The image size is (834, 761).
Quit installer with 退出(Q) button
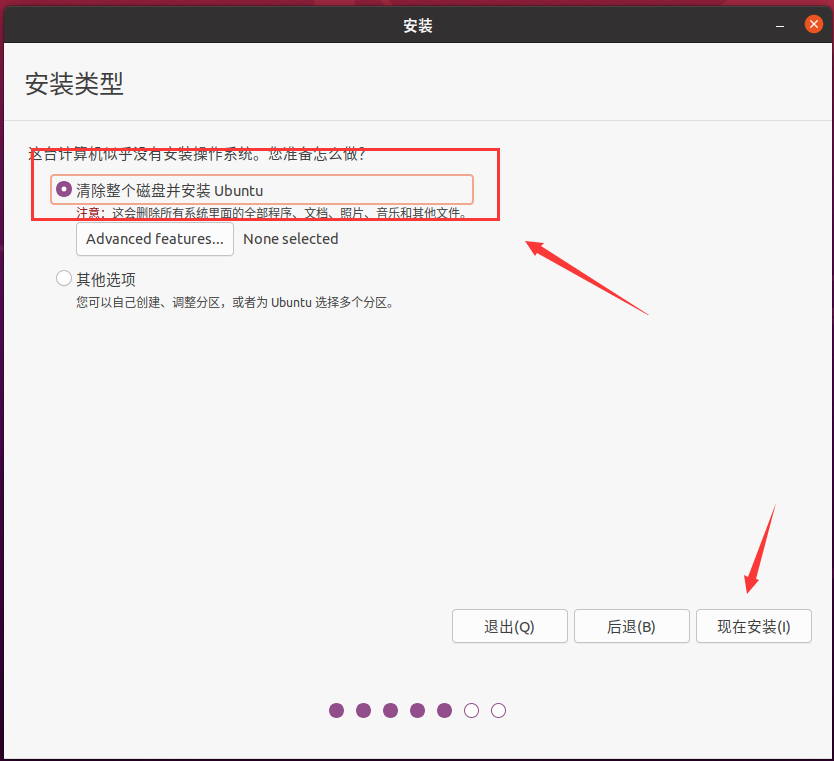click(x=510, y=626)
